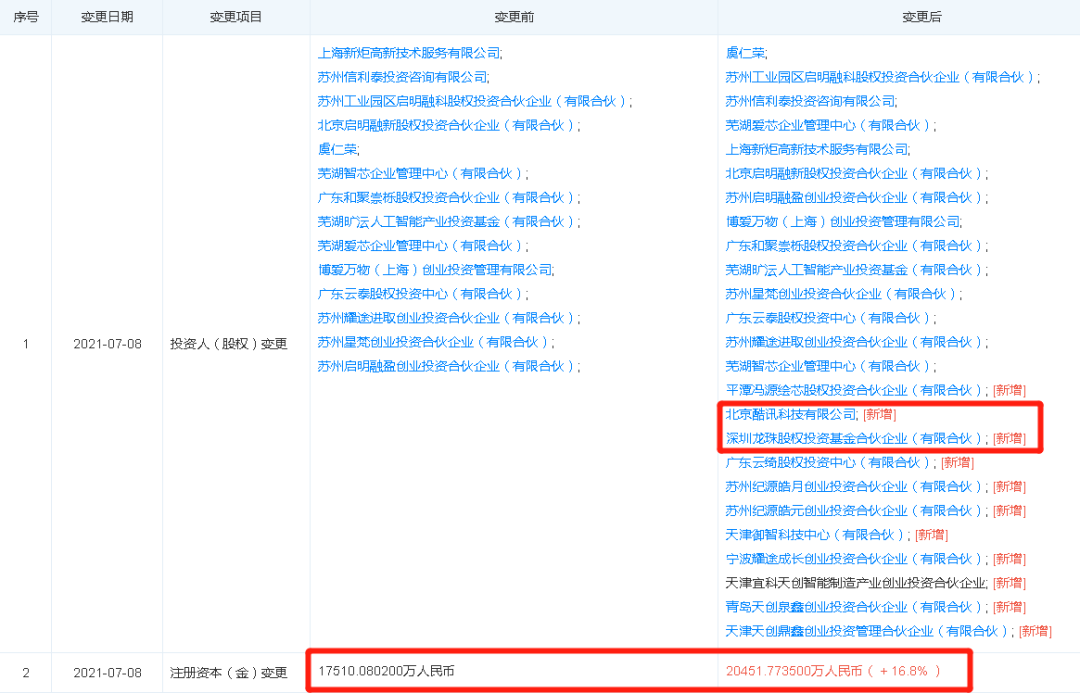Open 青岛天创泉鑫创业投资合伙企业 link
Screen dimensions: 1080x693
tap(855, 606)
